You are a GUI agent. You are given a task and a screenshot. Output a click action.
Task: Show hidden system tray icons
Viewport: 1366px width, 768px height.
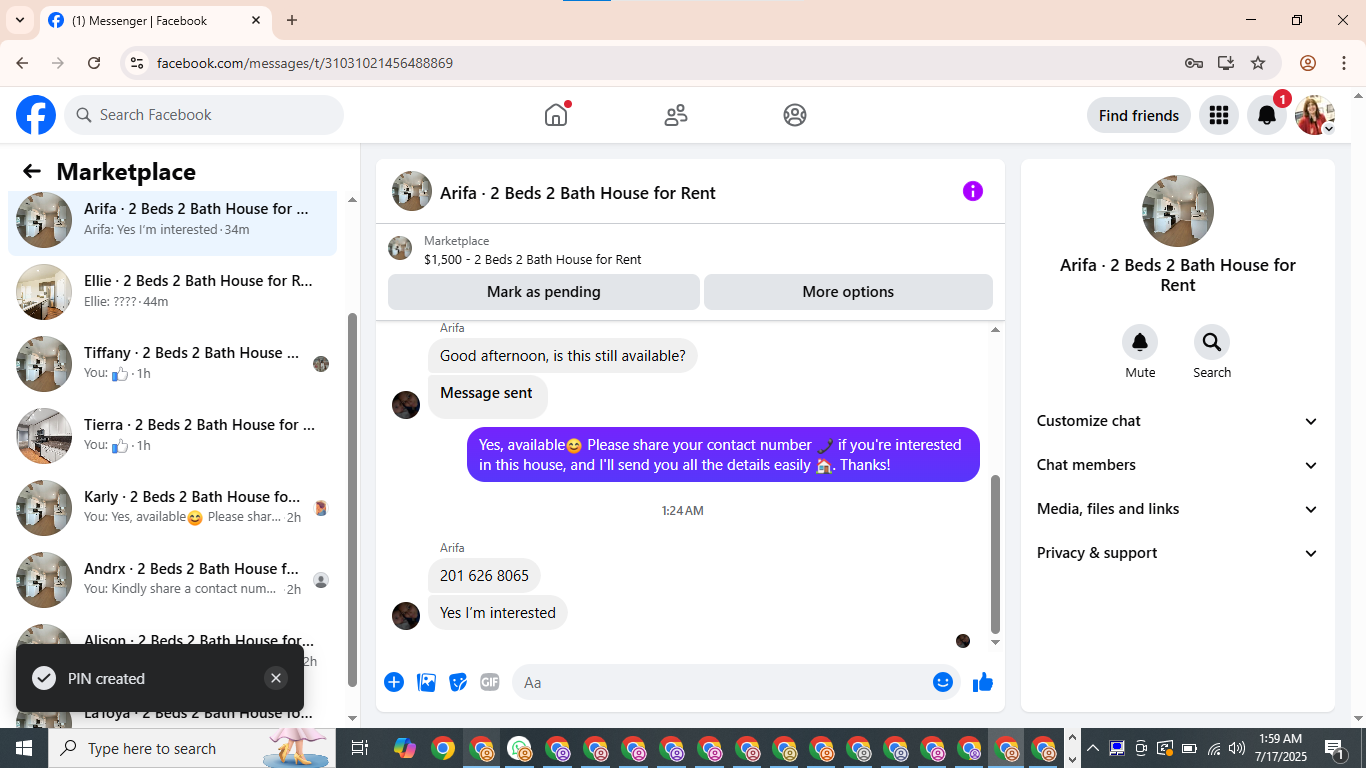click(1093, 748)
